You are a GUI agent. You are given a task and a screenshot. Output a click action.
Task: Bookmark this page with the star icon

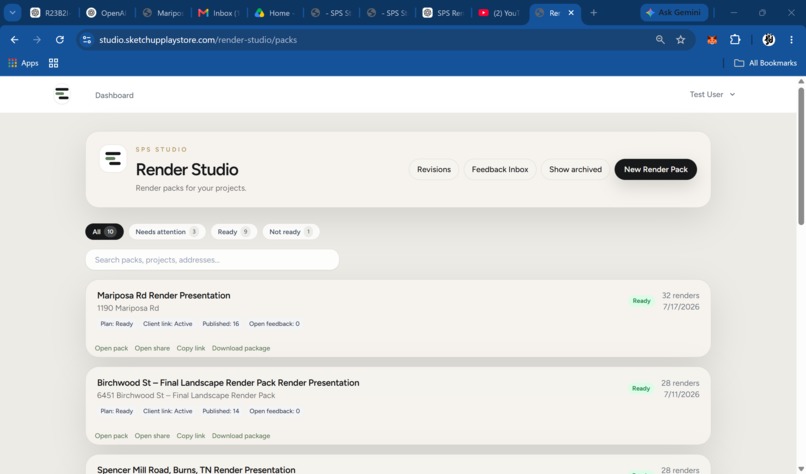(681, 40)
